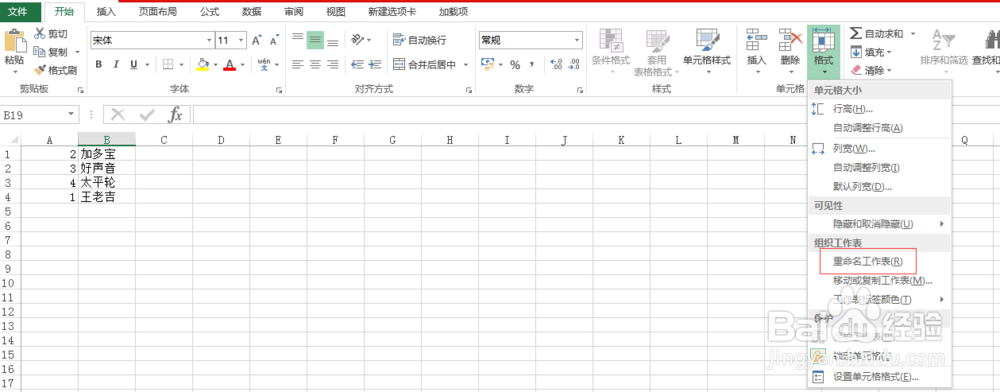1000x392 pixels.
Task: Select column header B
Action: coord(107,140)
